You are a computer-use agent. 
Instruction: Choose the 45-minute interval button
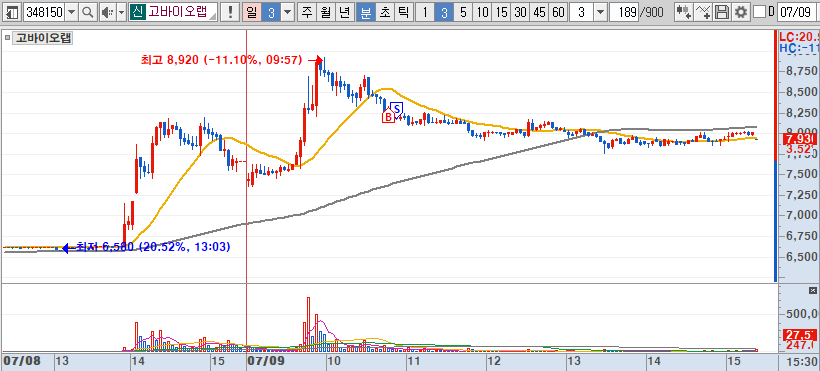[x=540, y=12]
